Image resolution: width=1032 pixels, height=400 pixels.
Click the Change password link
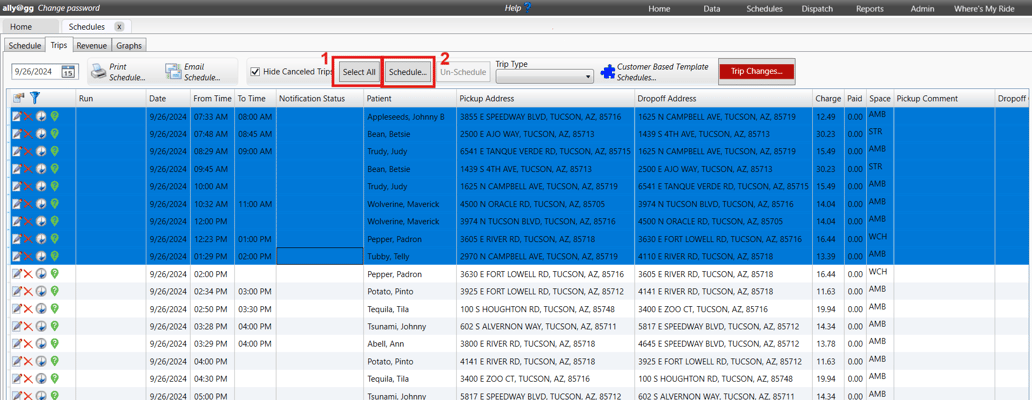[69, 8]
